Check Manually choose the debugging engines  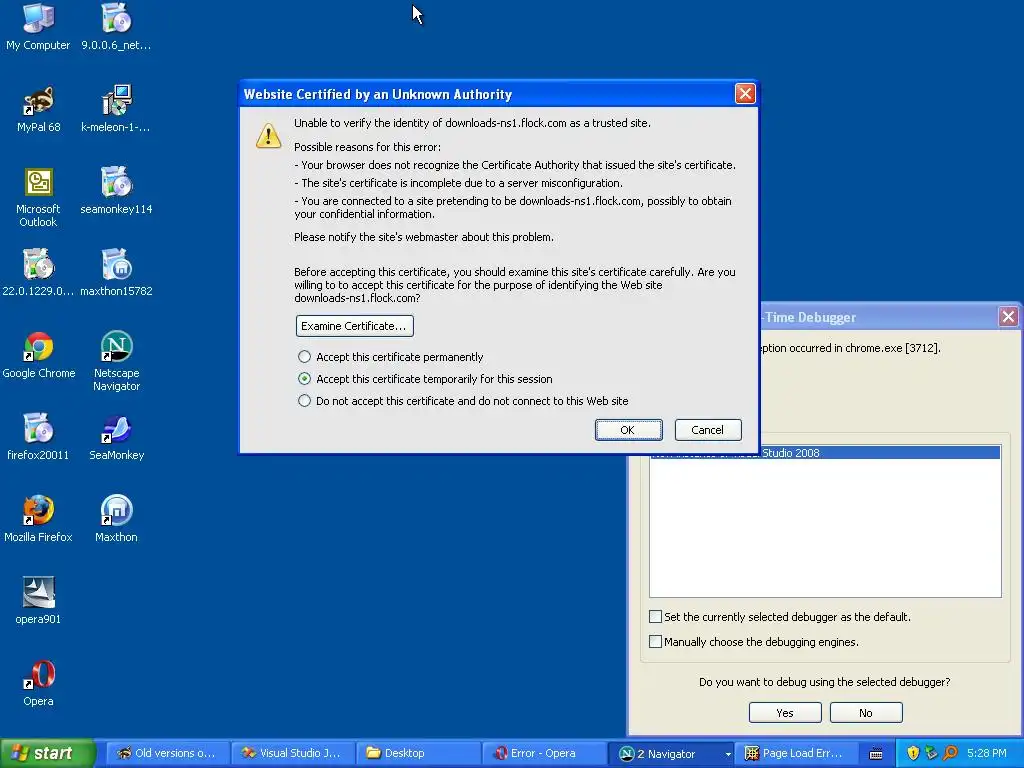655,641
